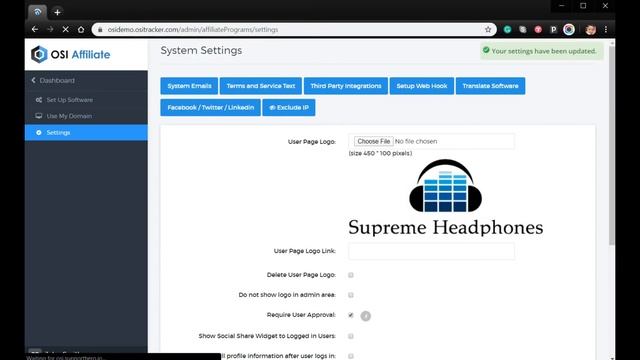640x360 pixels.
Task: Open System Emails settings
Action: point(189,86)
